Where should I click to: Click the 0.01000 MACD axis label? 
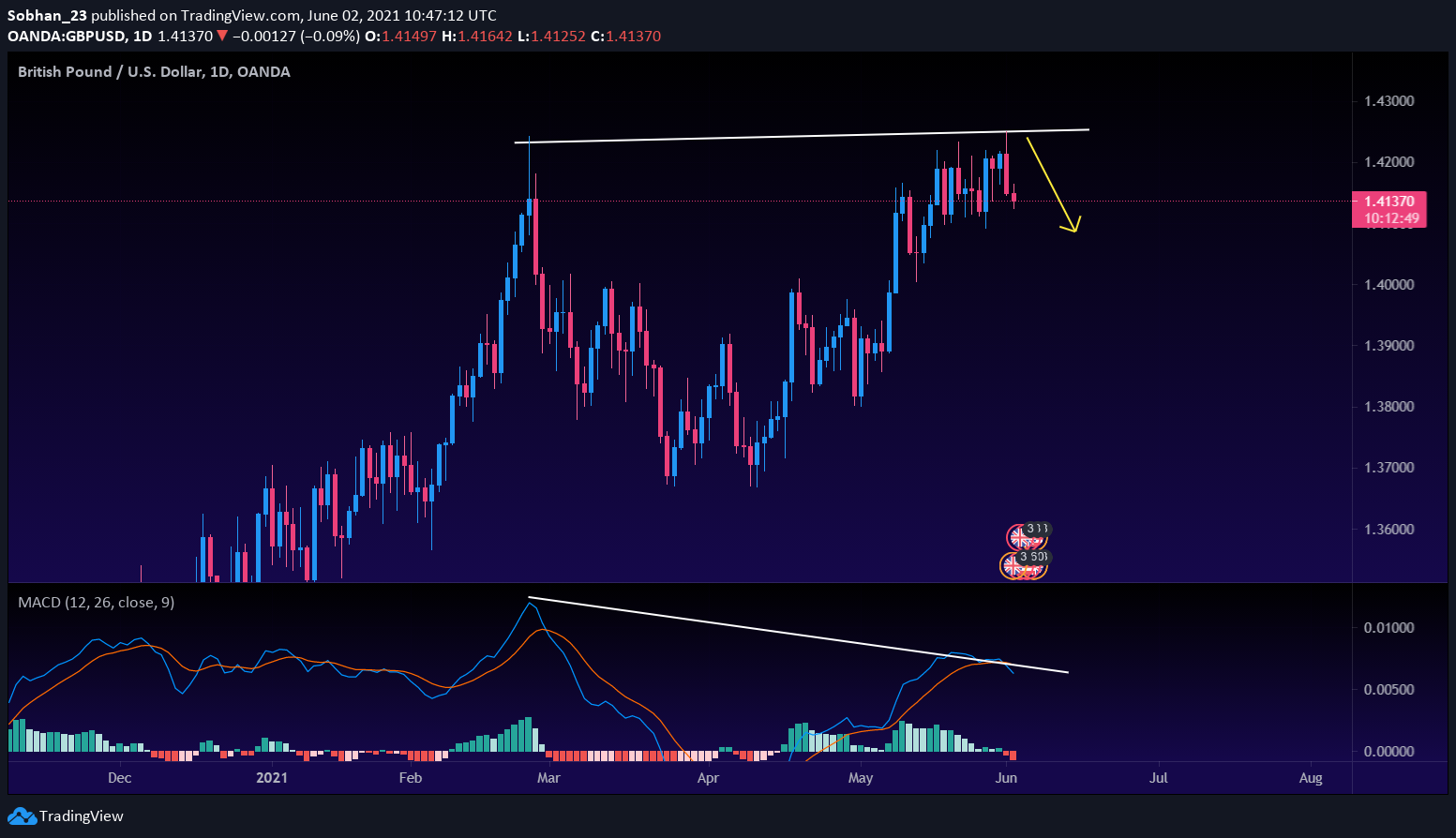(x=1389, y=628)
